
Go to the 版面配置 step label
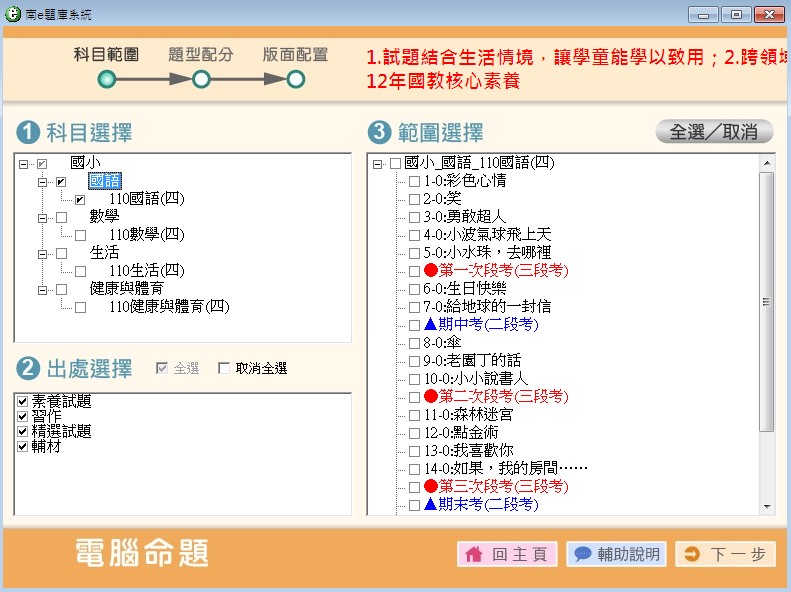pos(296,54)
